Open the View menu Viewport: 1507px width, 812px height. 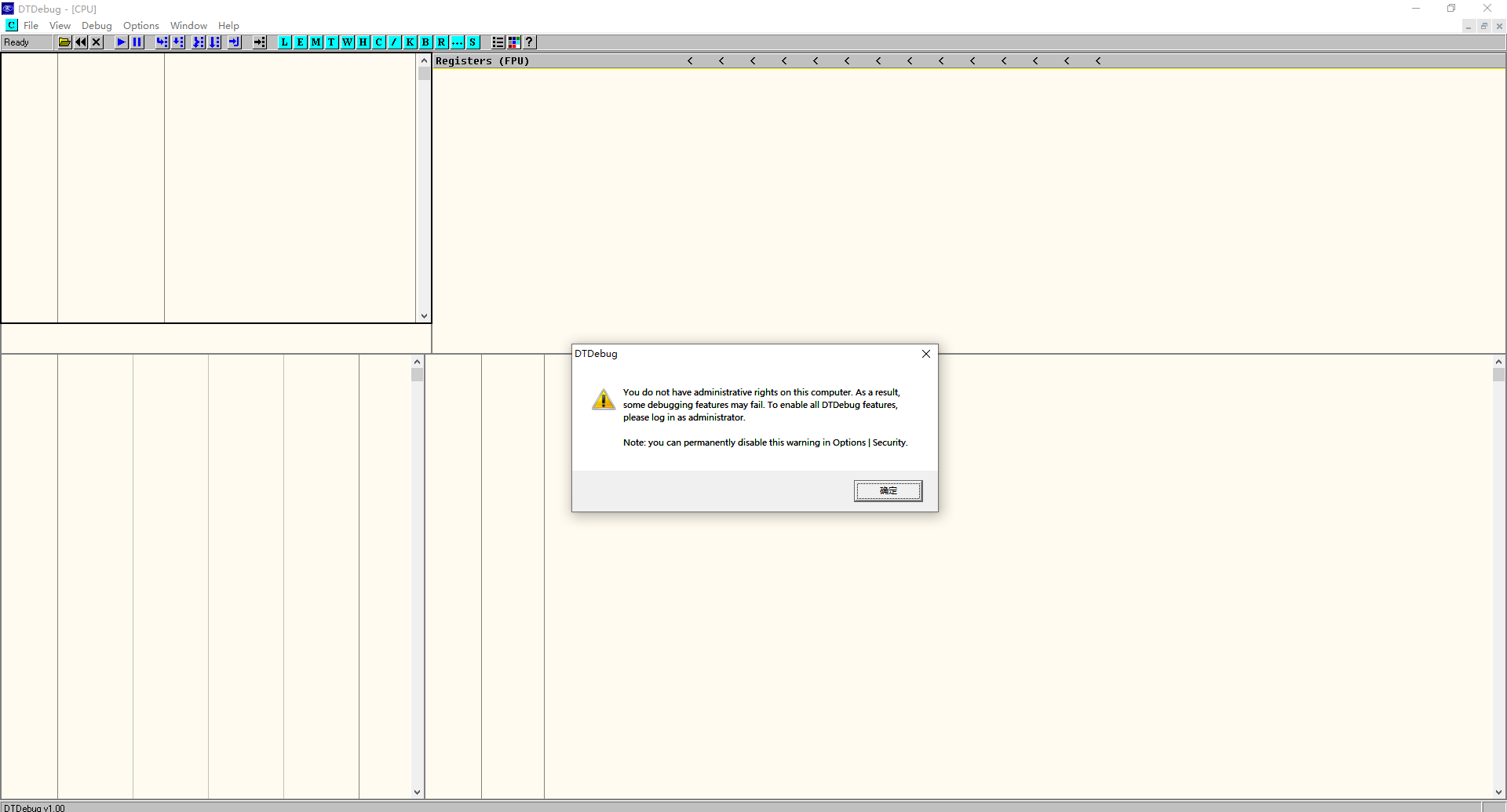60,26
